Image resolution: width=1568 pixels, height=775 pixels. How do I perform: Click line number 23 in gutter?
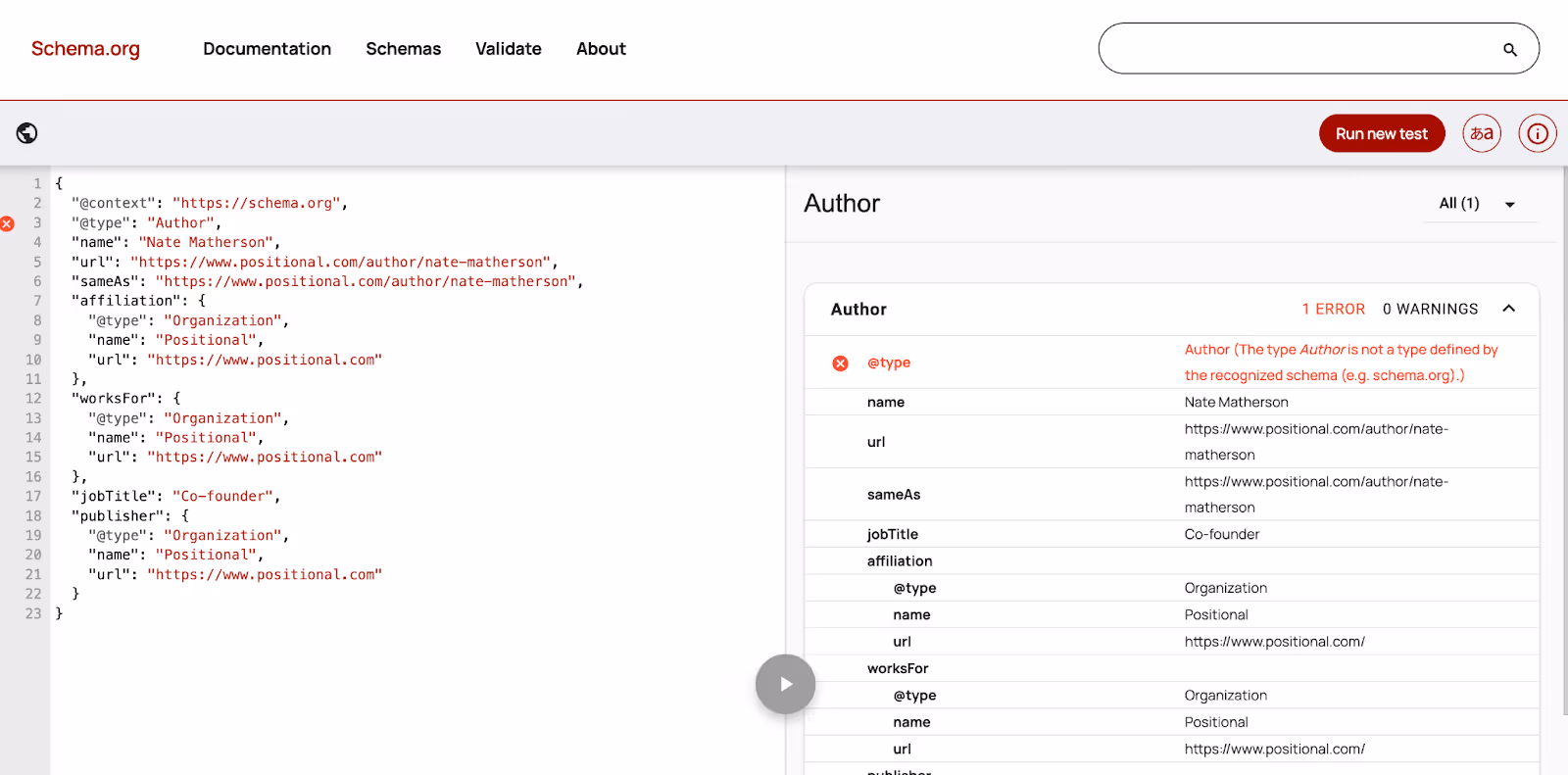click(x=33, y=613)
